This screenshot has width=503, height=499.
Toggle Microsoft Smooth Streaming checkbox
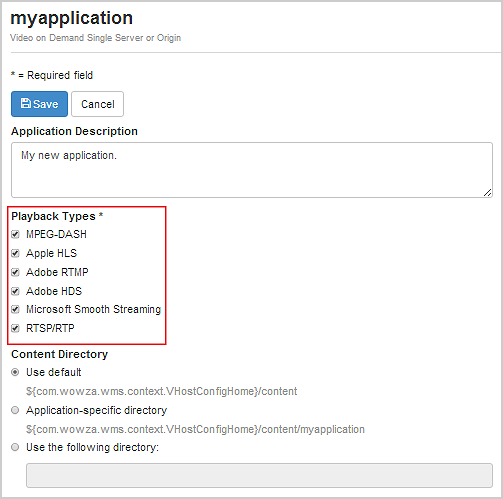pyautogui.click(x=15, y=309)
